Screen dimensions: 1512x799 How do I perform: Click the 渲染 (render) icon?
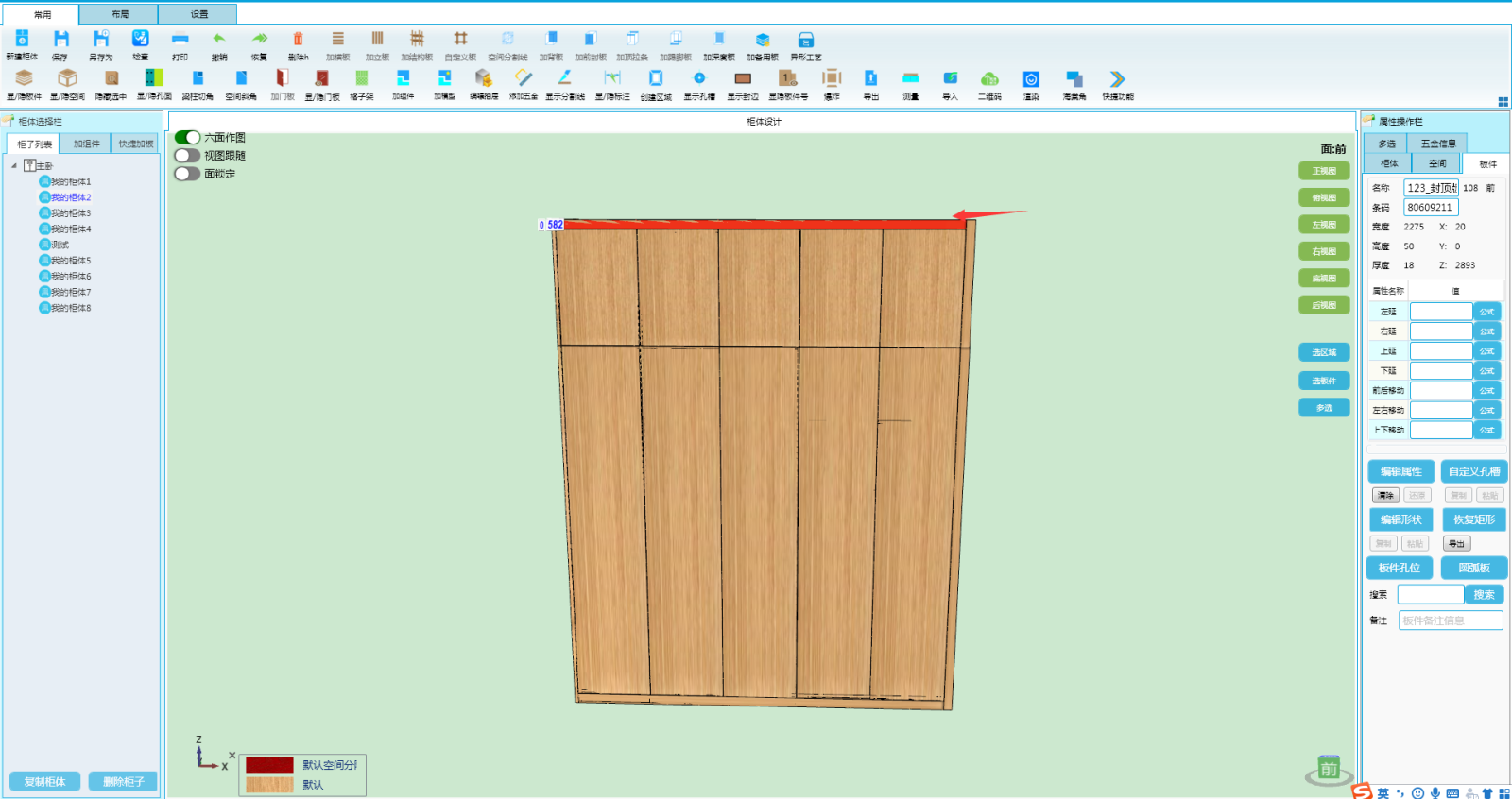tap(1031, 79)
